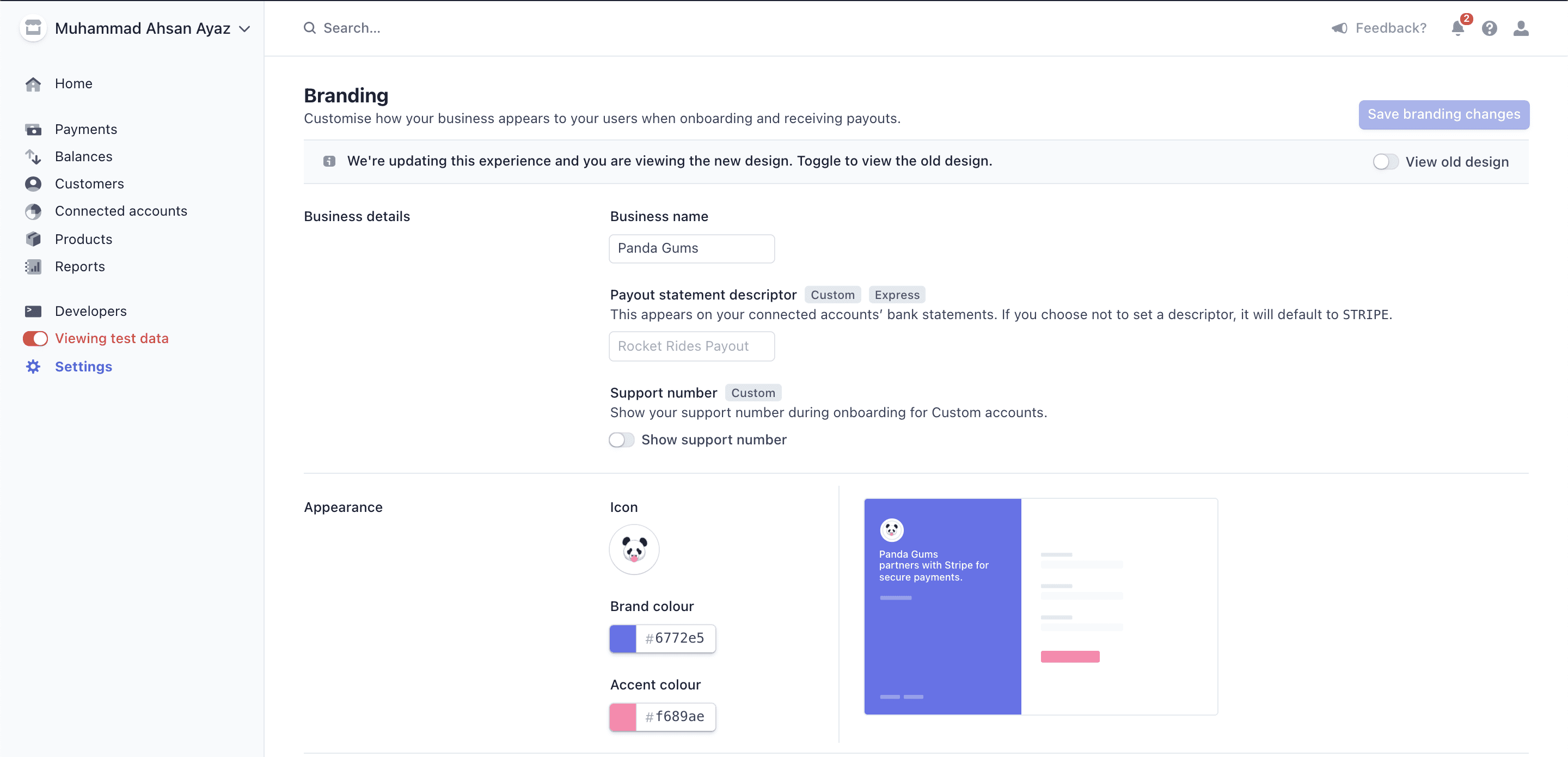
Task: Click the Feedback megaphone icon
Action: [x=1339, y=28]
